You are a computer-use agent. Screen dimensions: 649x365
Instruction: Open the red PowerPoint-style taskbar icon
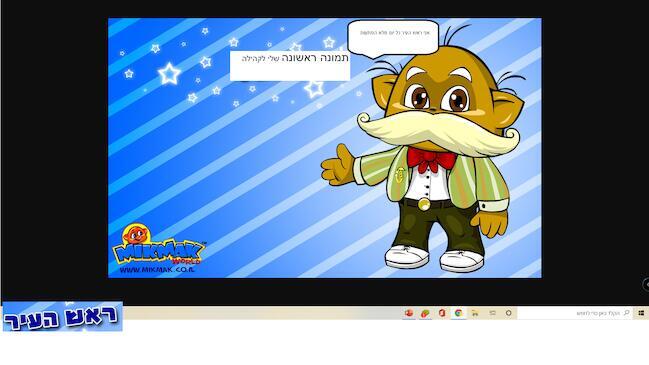[x=409, y=313]
